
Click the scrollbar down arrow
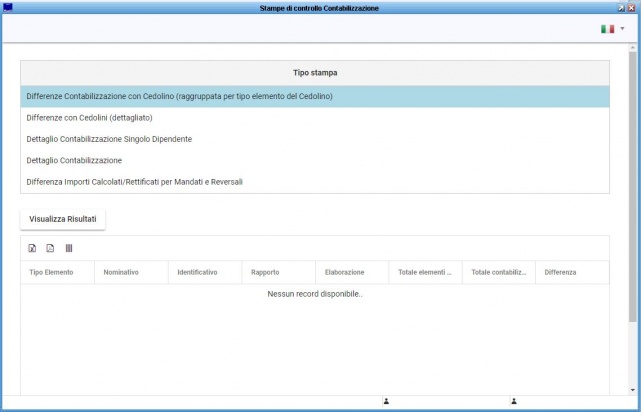tap(632, 390)
